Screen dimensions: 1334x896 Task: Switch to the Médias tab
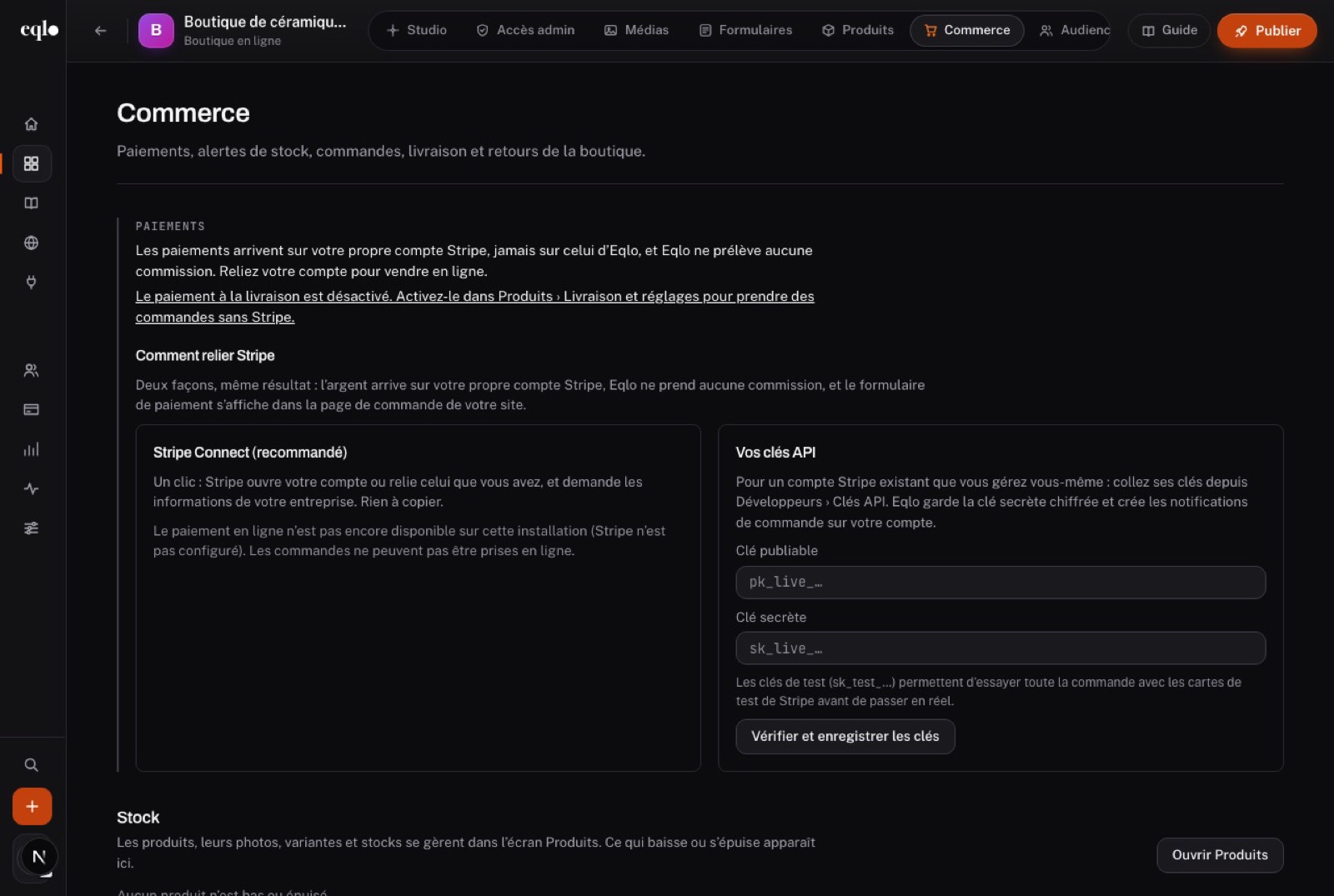[636, 31]
